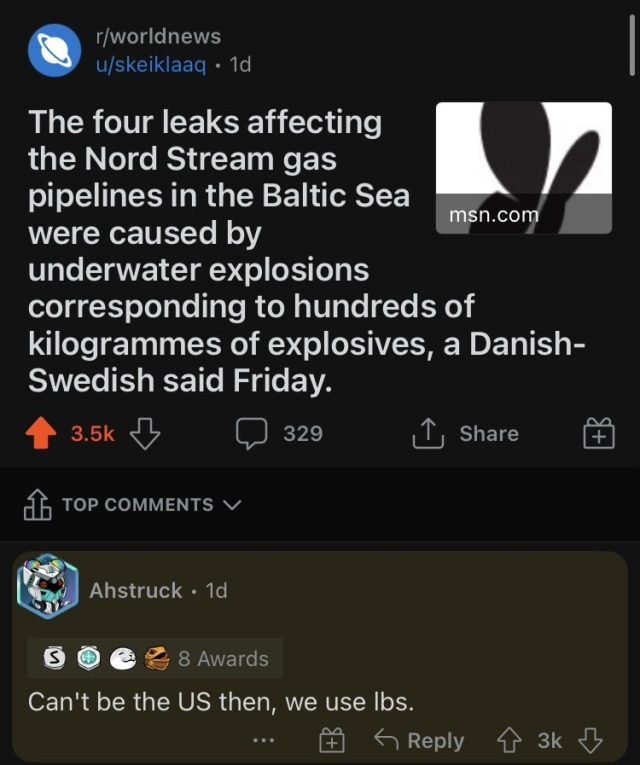Open Ahstruck's user profile name
Image resolution: width=640 pixels, height=765 pixels.
click(136, 590)
